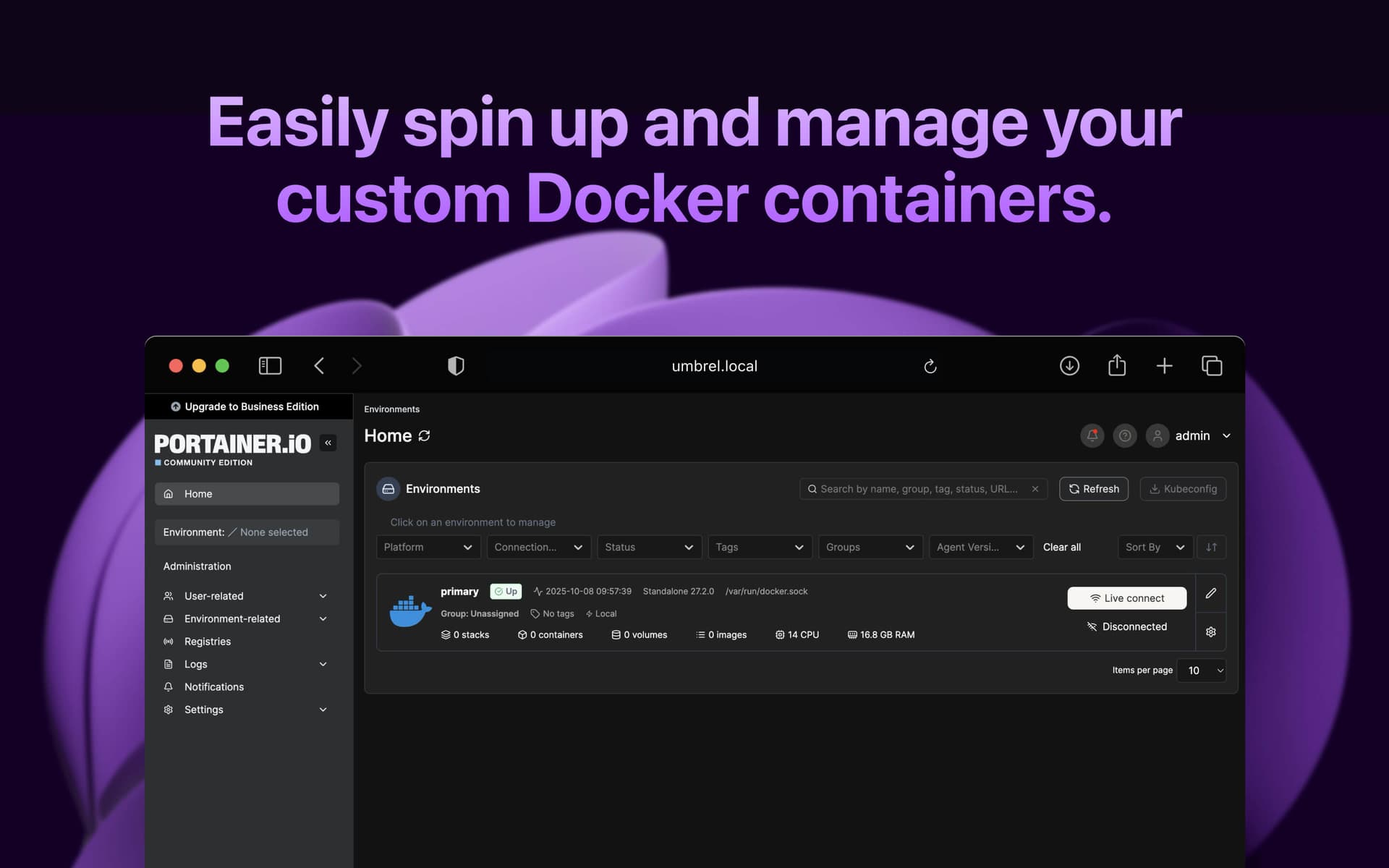The height and width of the screenshot is (868, 1389).
Task: Expand the User-related section
Action: coord(246,595)
